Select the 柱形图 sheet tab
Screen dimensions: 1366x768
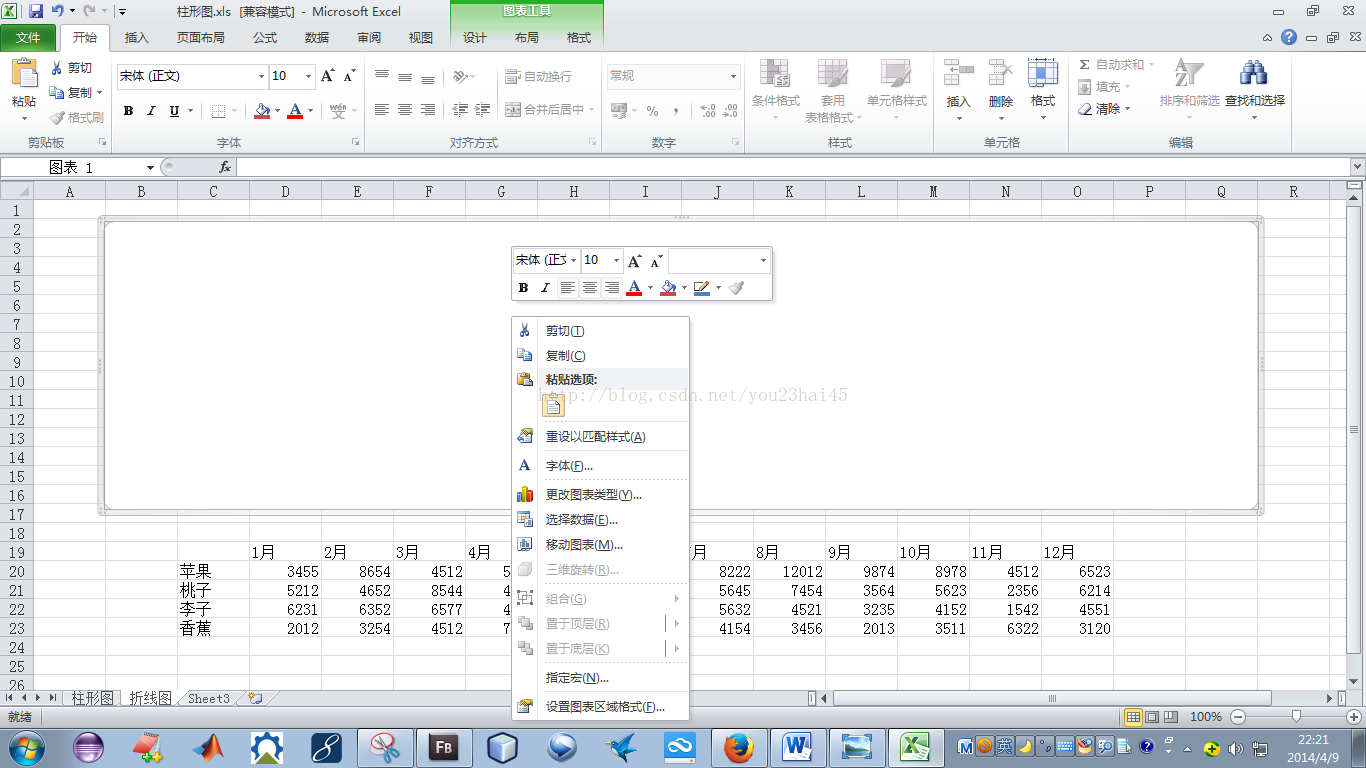click(93, 698)
